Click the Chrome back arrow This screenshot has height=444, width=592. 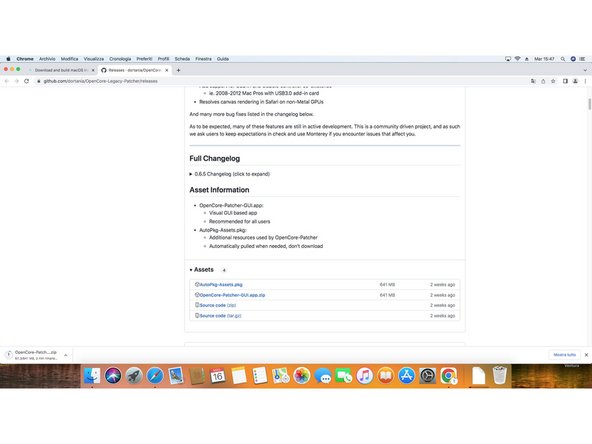point(6,81)
